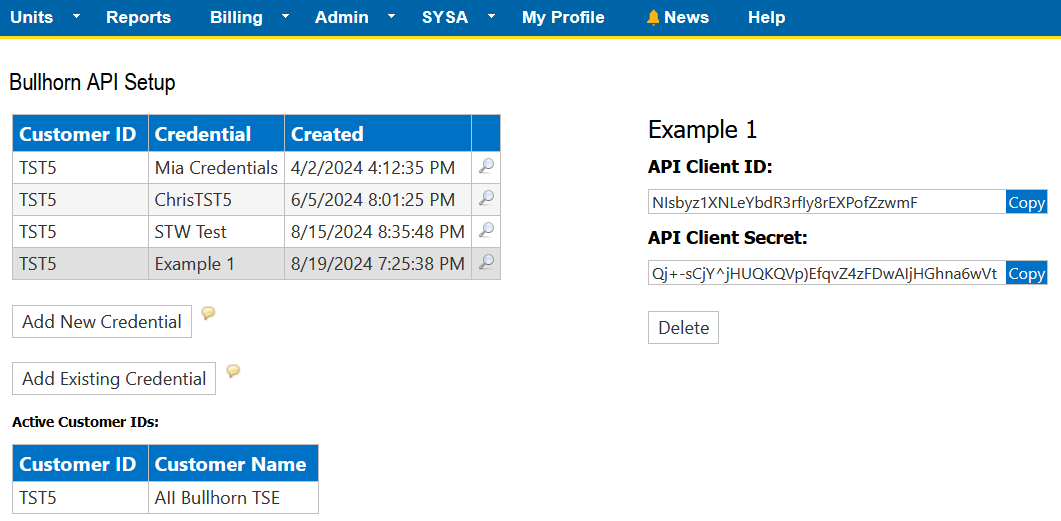Viewport: 1061px width, 521px height.
Task: Click the API Client ID field
Action: click(827, 202)
